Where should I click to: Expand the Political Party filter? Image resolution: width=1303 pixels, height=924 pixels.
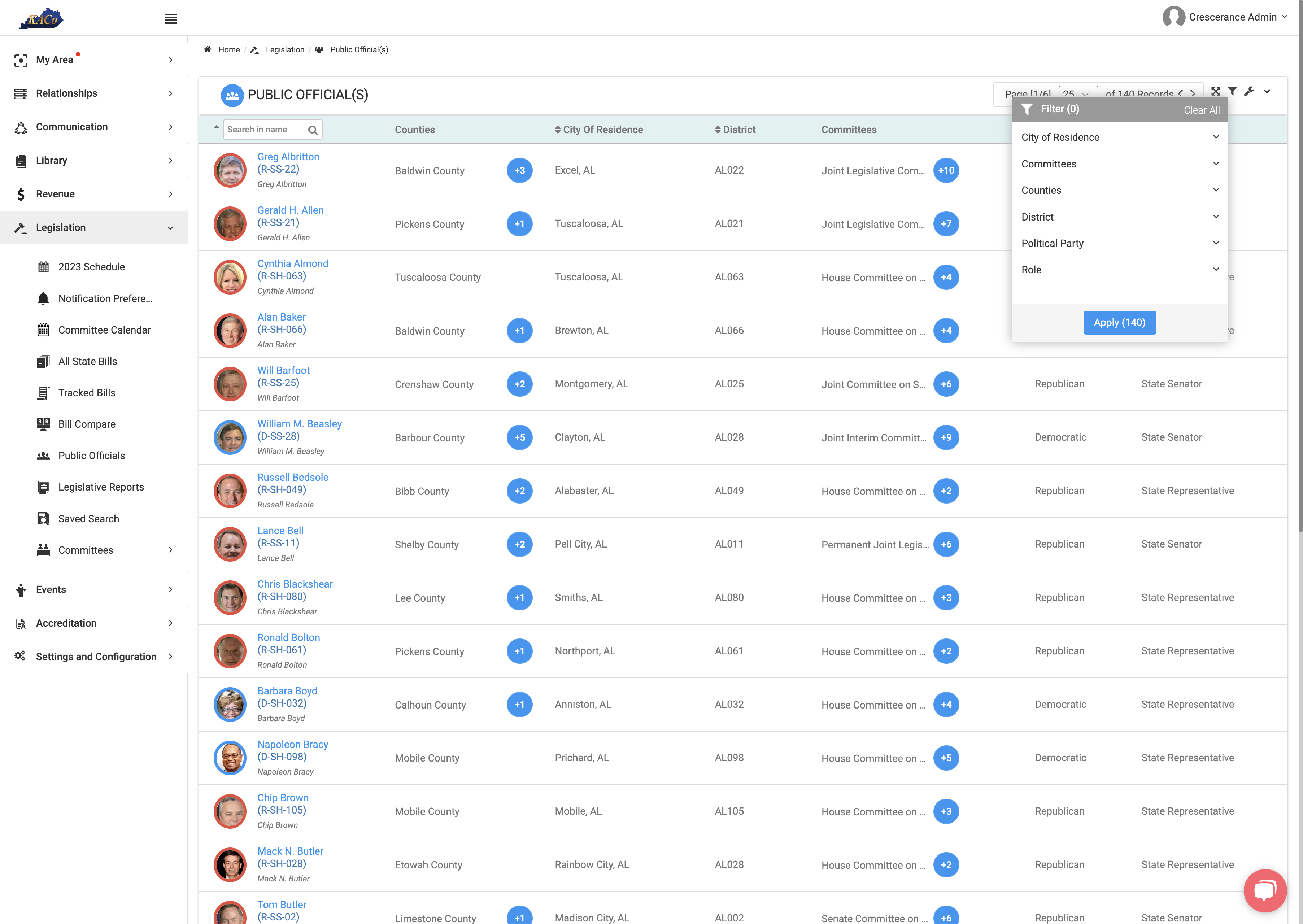click(x=1119, y=243)
